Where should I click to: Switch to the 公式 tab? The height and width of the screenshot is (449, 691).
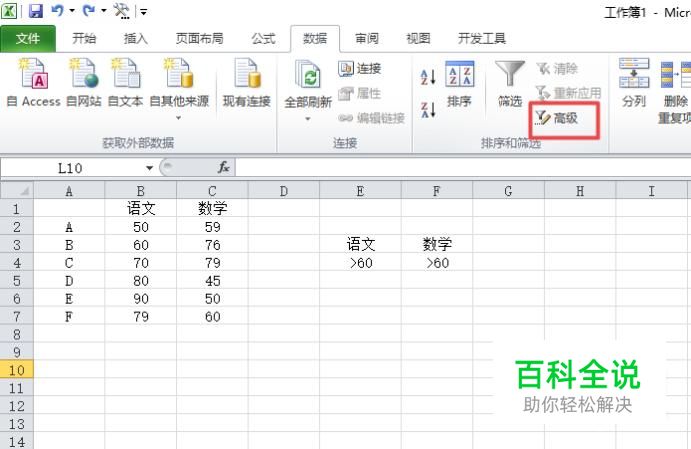coord(264,39)
